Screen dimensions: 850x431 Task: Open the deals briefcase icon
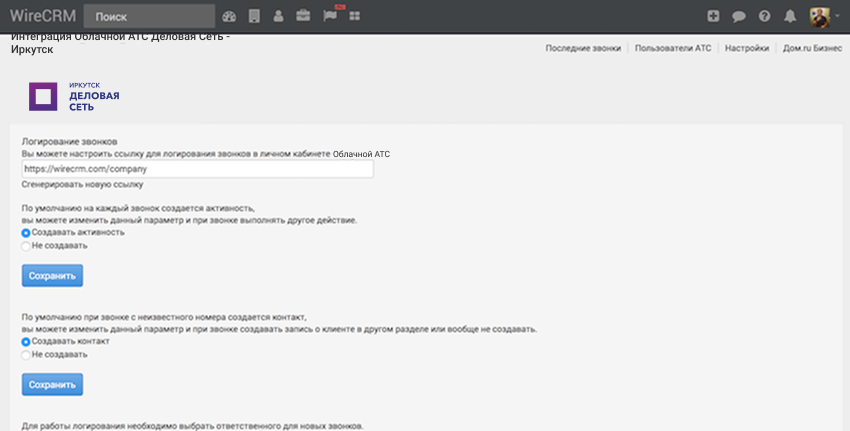point(303,16)
